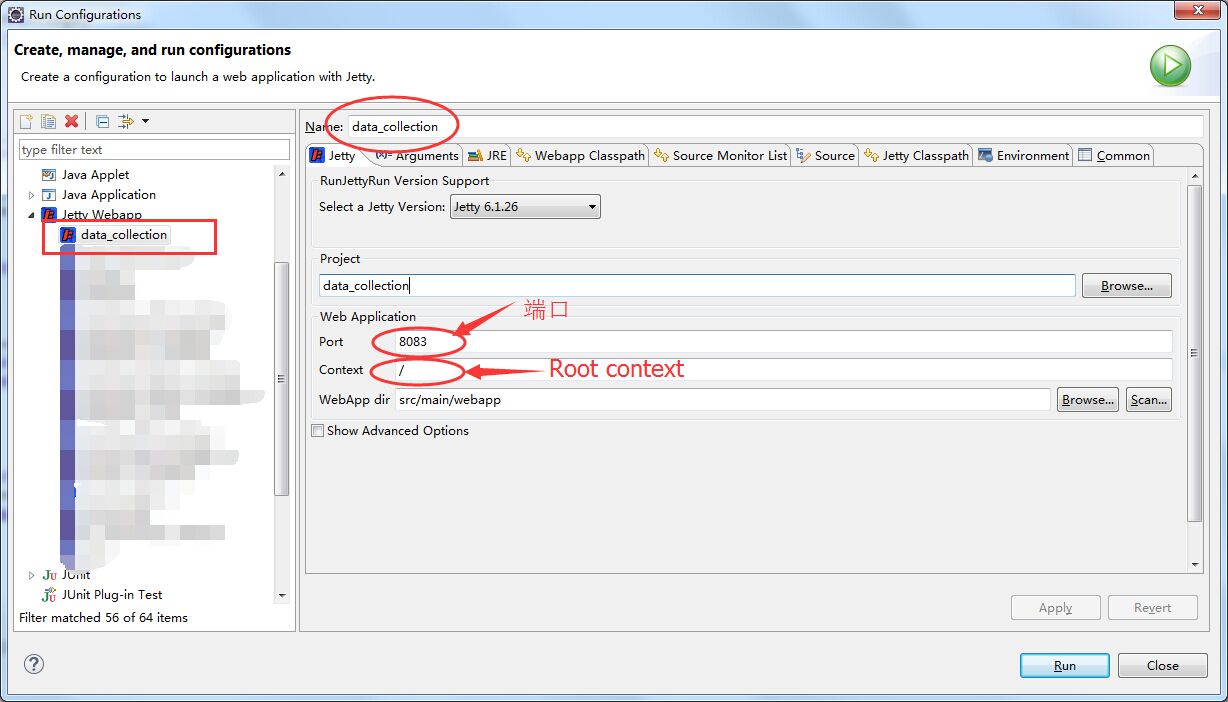Viewport: 1228px width, 702px height.
Task: Click the Project input field
Action: click(x=697, y=286)
